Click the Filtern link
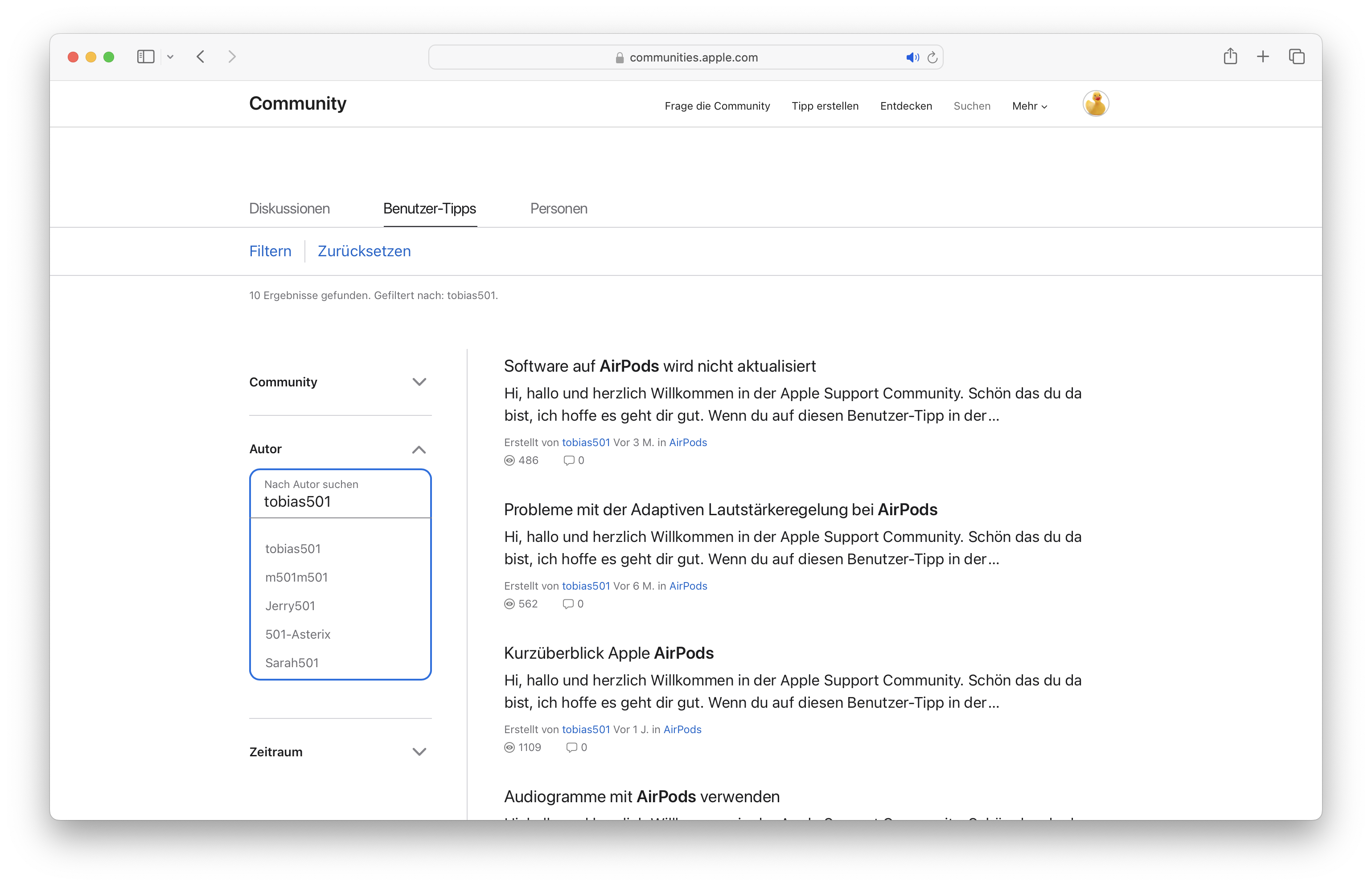Image resolution: width=1372 pixels, height=886 pixels. click(270, 251)
